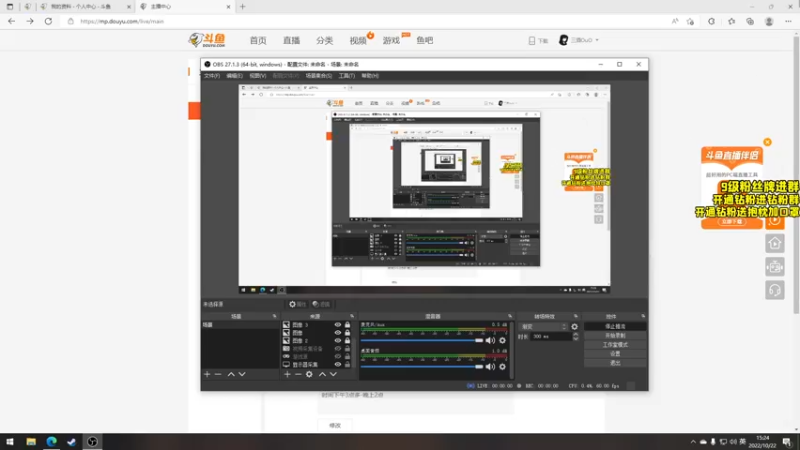
Task: Toggle lock on the 显示器采集 source
Action: tap(347, 364)
